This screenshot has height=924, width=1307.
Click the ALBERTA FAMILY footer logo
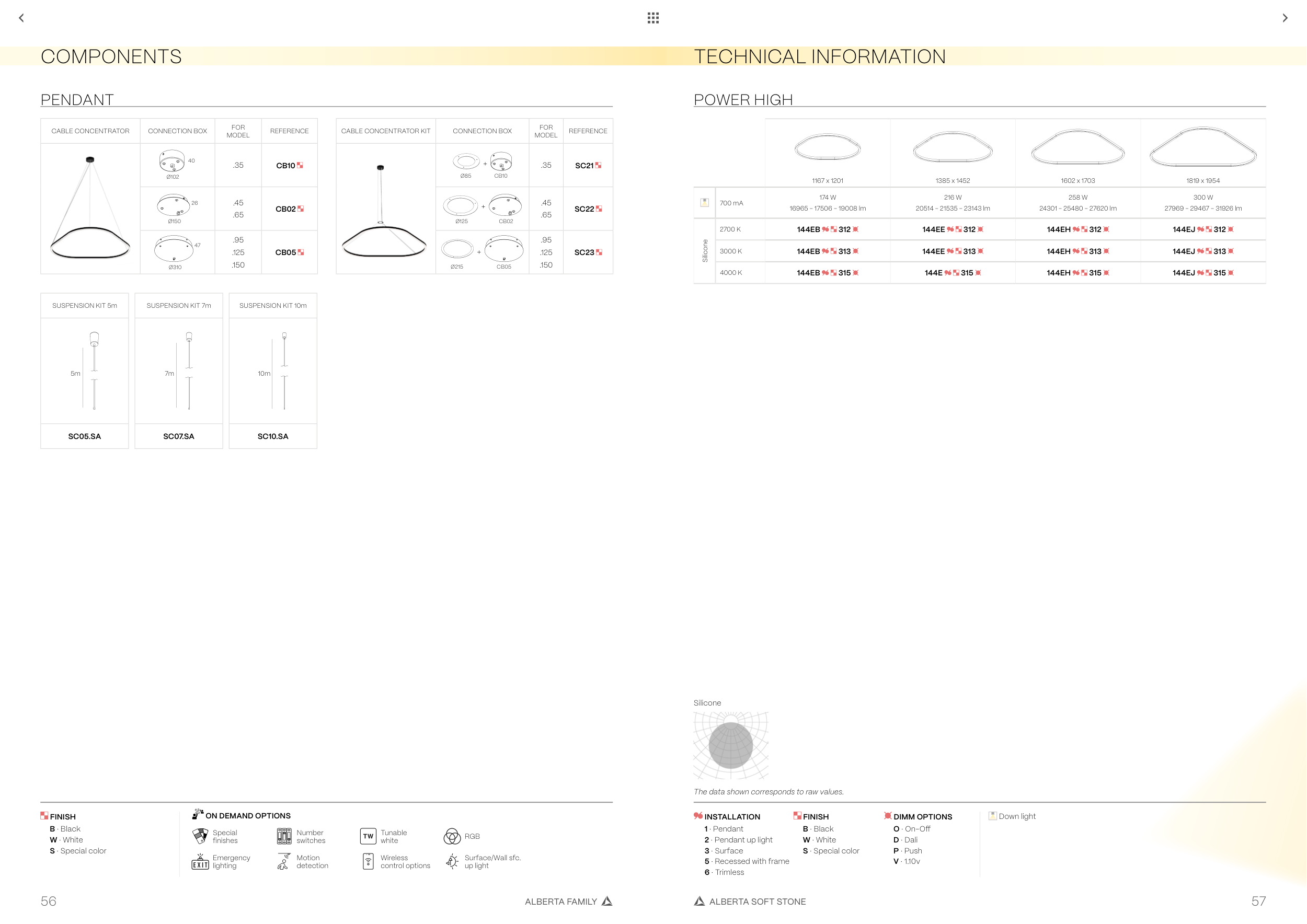607,901
